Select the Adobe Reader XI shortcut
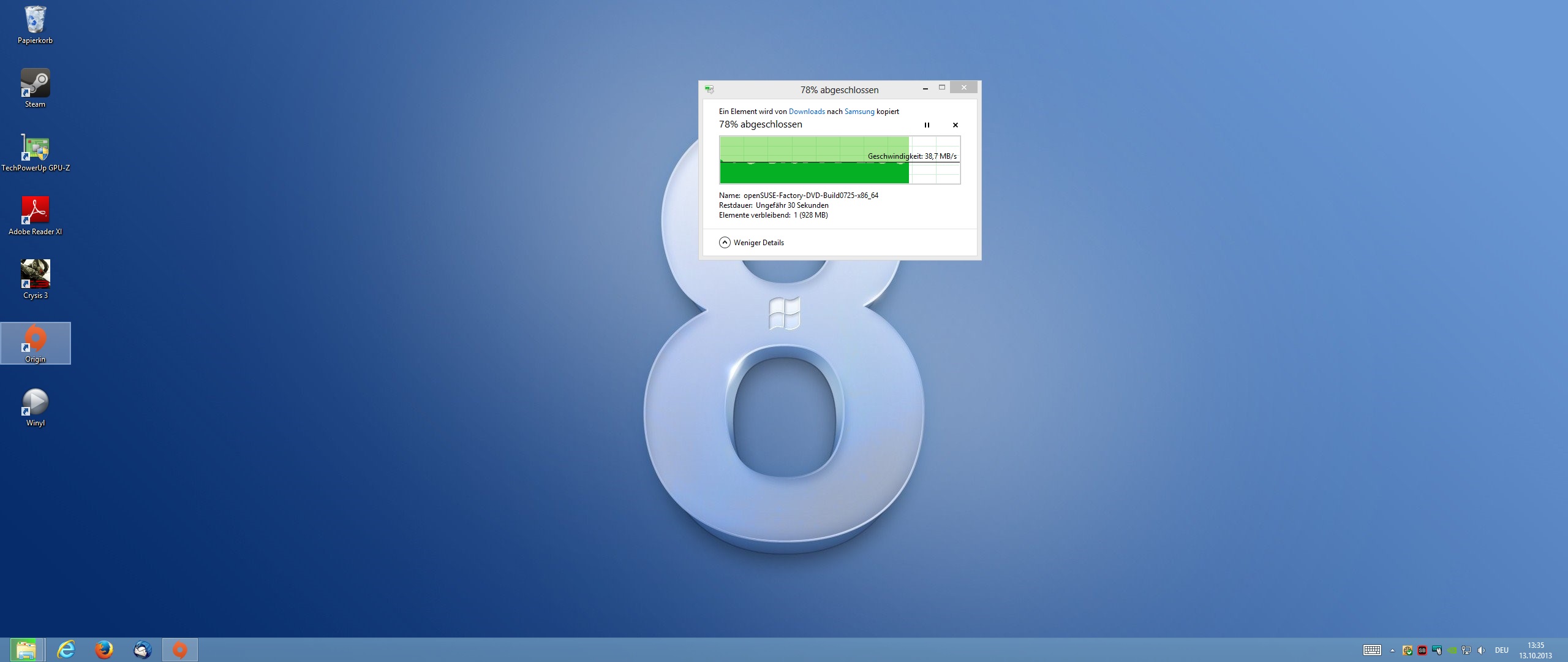Image resolution: width=1568 pixels, height=662 pixels. point(35,215)
